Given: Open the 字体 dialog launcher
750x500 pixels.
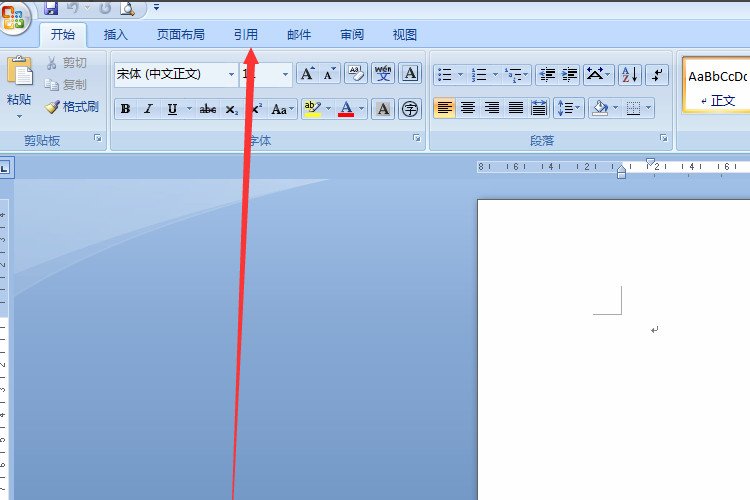Looking at the screenshot, I should 417,138.
